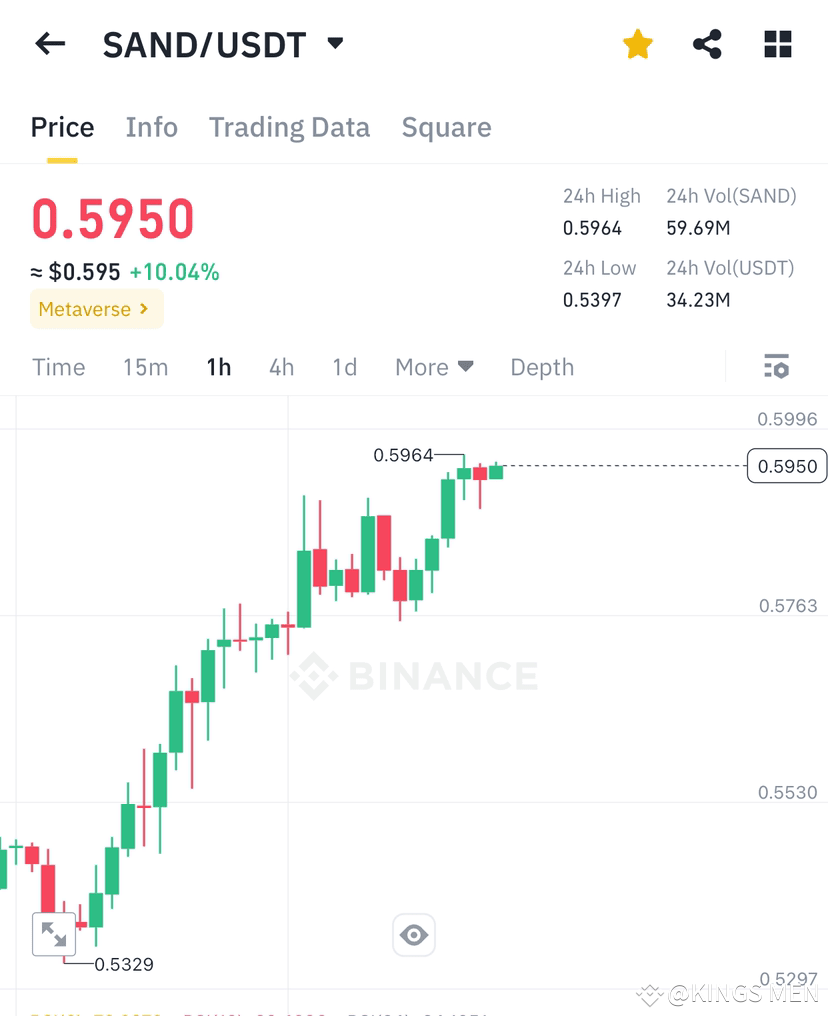
Task: Select the 15m timeframe
Action: pos(145,367)
